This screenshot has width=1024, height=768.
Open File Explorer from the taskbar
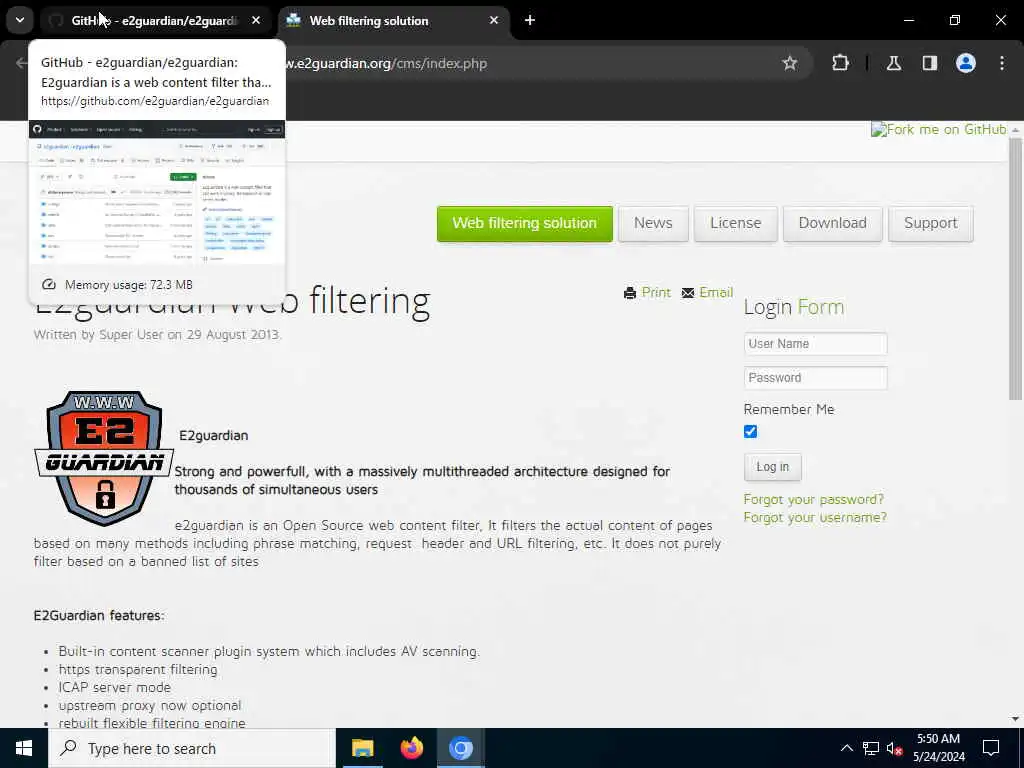(362, 748)
